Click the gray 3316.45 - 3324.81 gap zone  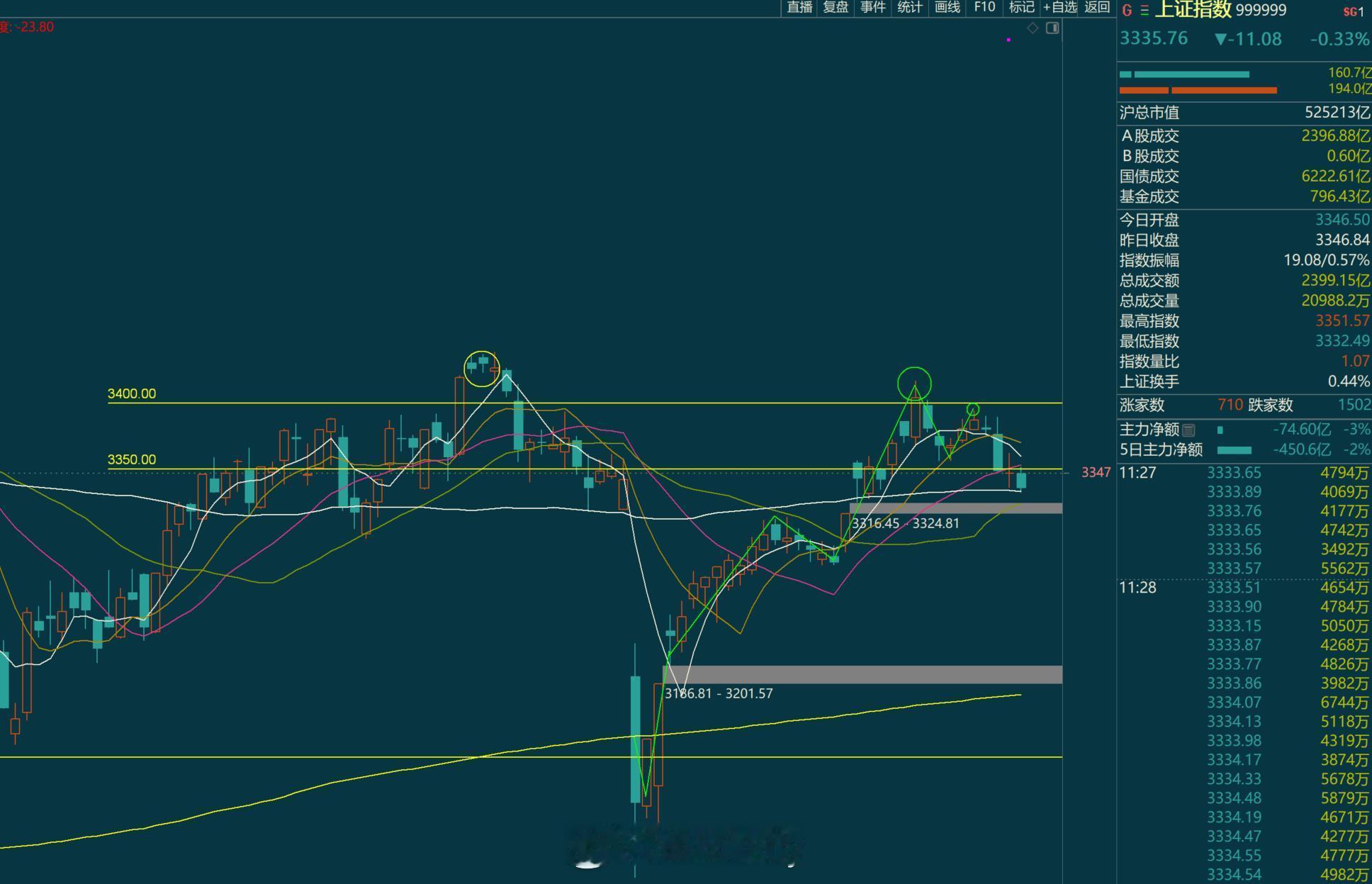click(x=955, y=508)
